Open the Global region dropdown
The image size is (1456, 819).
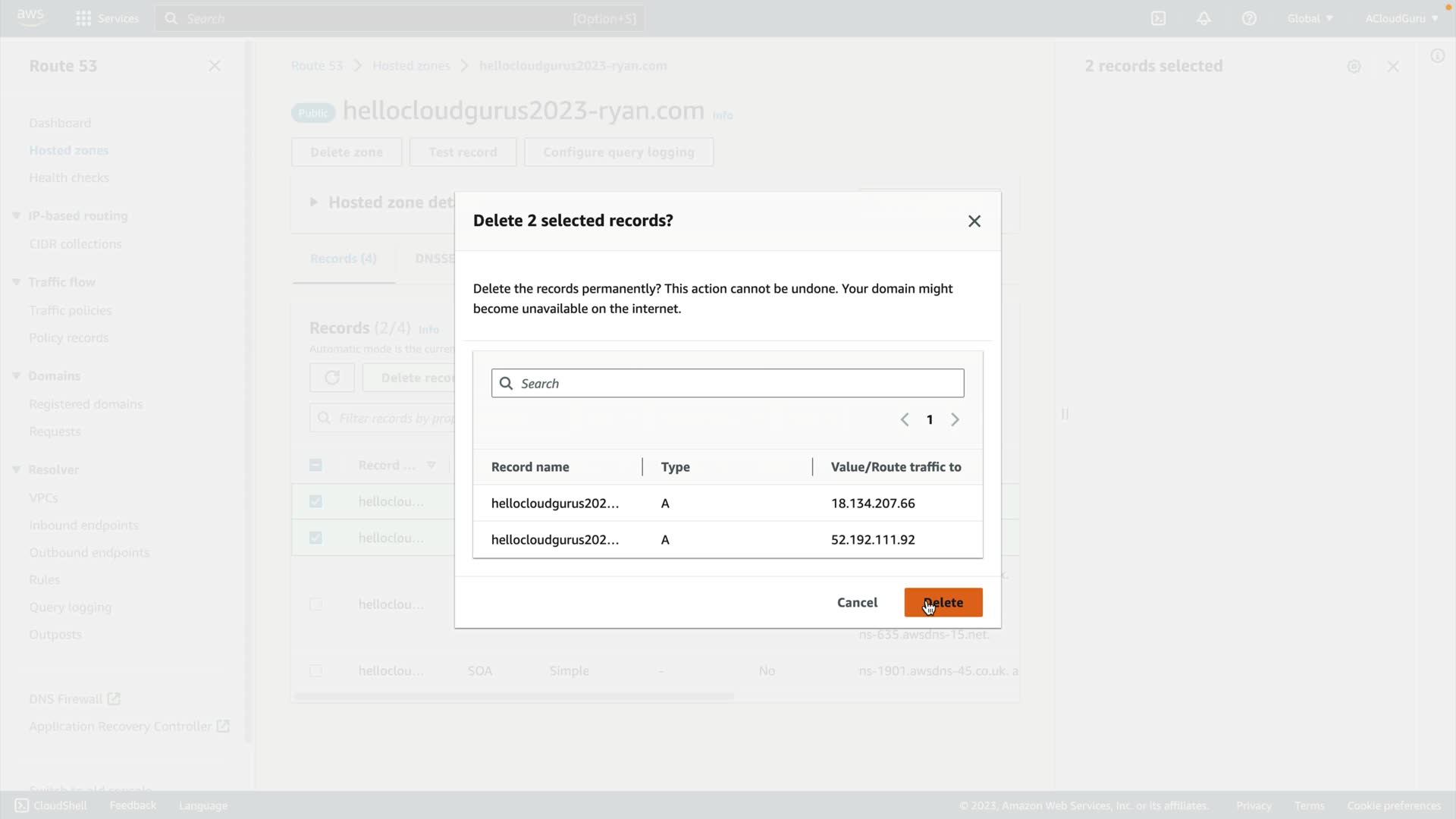coord(1310,18)
